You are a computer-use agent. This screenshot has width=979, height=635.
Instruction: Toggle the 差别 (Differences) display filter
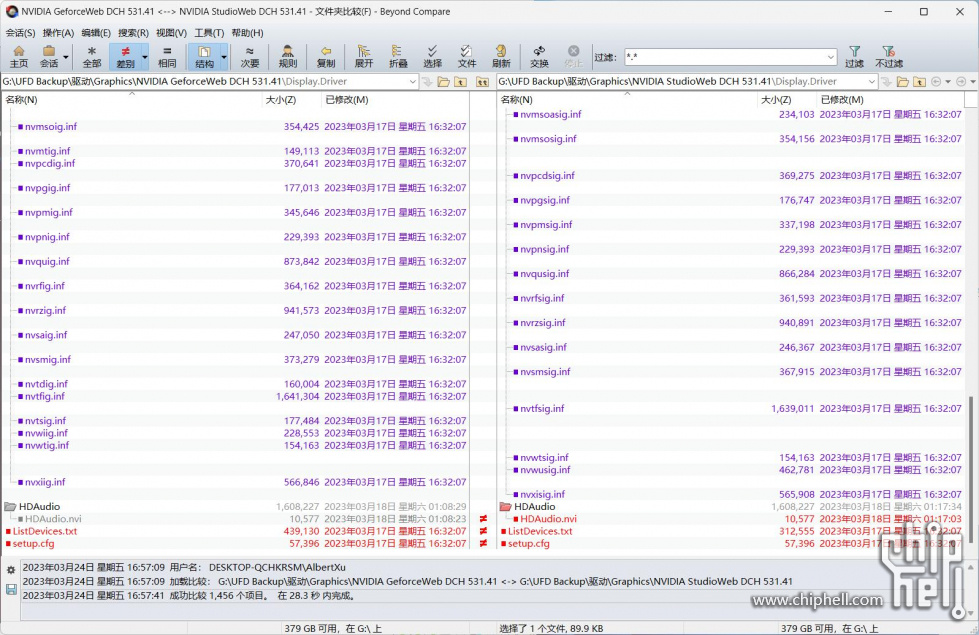125,57
